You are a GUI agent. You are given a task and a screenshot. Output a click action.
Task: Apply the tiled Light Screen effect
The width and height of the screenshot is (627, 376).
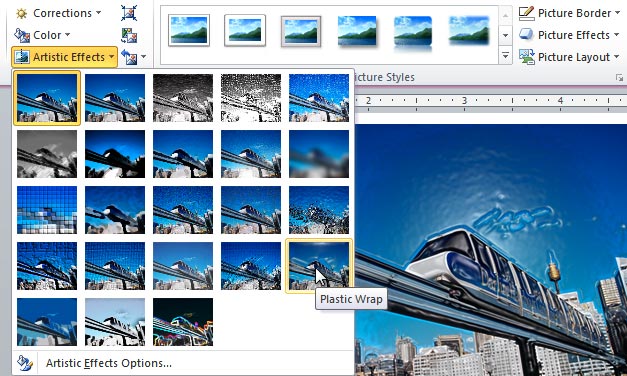point(47,210)
